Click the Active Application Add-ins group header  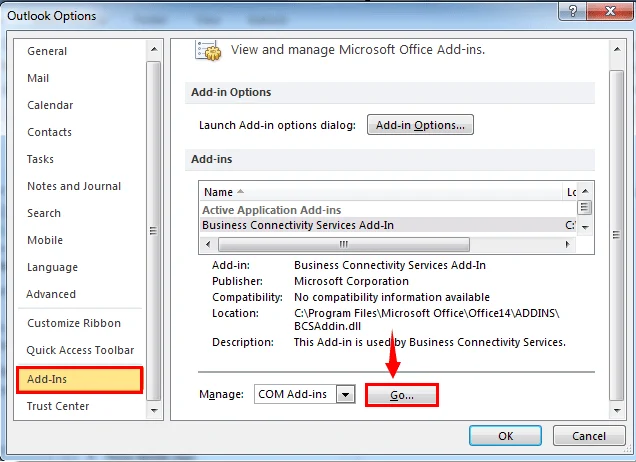[272, 210]
